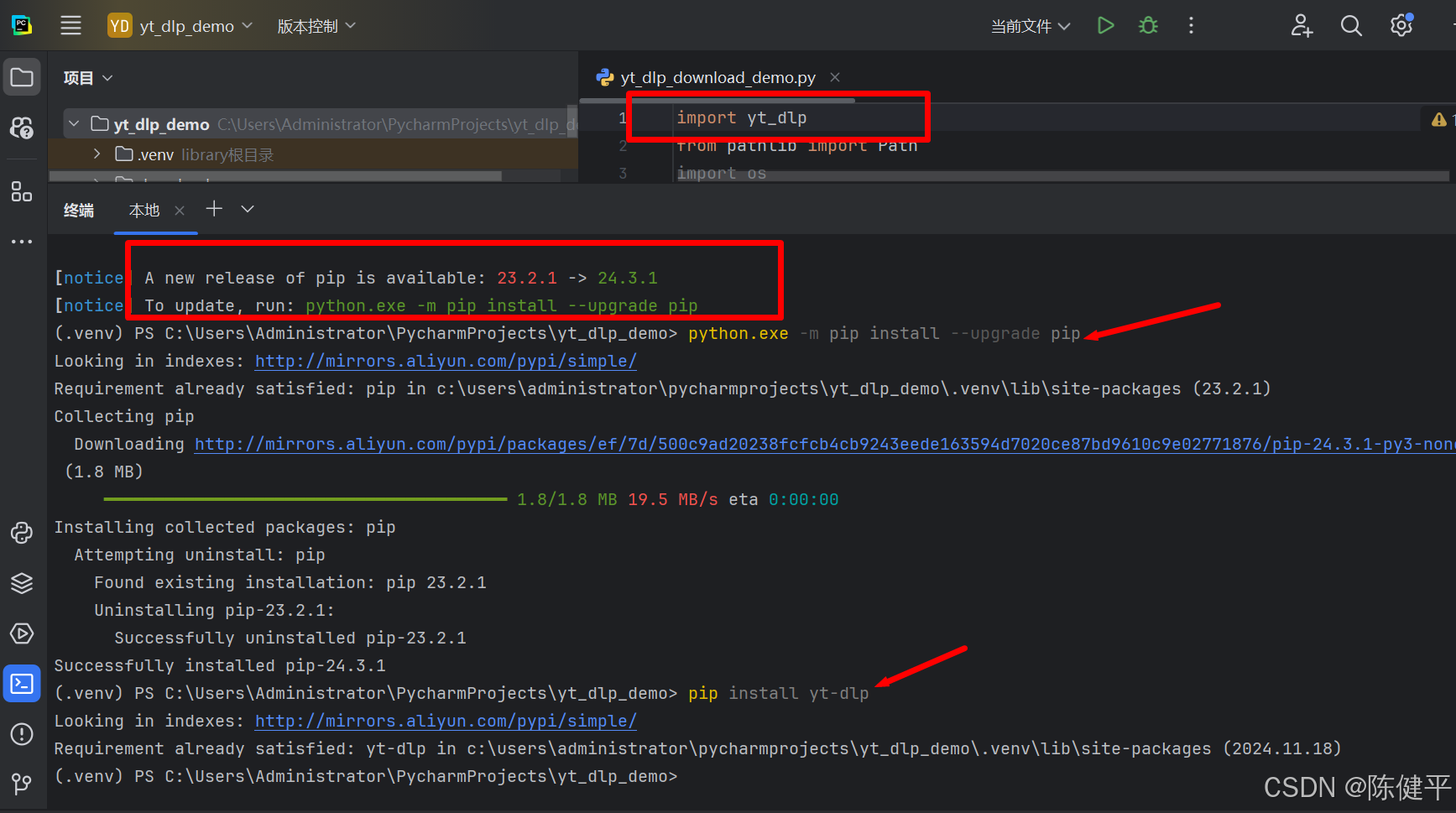1456x813 pixels.
Task: Close the yt_dlp_download_demo.py tab
Action: tap(835, 77)
